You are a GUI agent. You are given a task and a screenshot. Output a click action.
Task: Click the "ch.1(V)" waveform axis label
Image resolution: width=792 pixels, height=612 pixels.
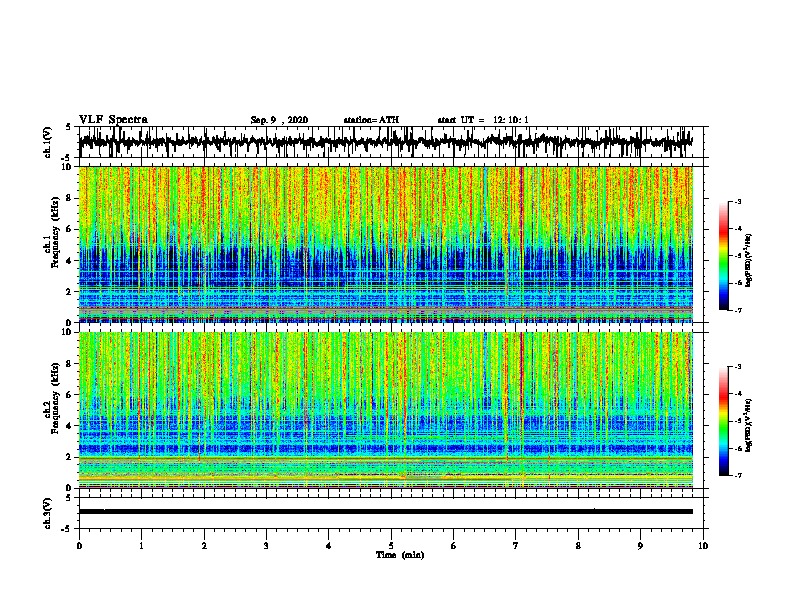48,142
